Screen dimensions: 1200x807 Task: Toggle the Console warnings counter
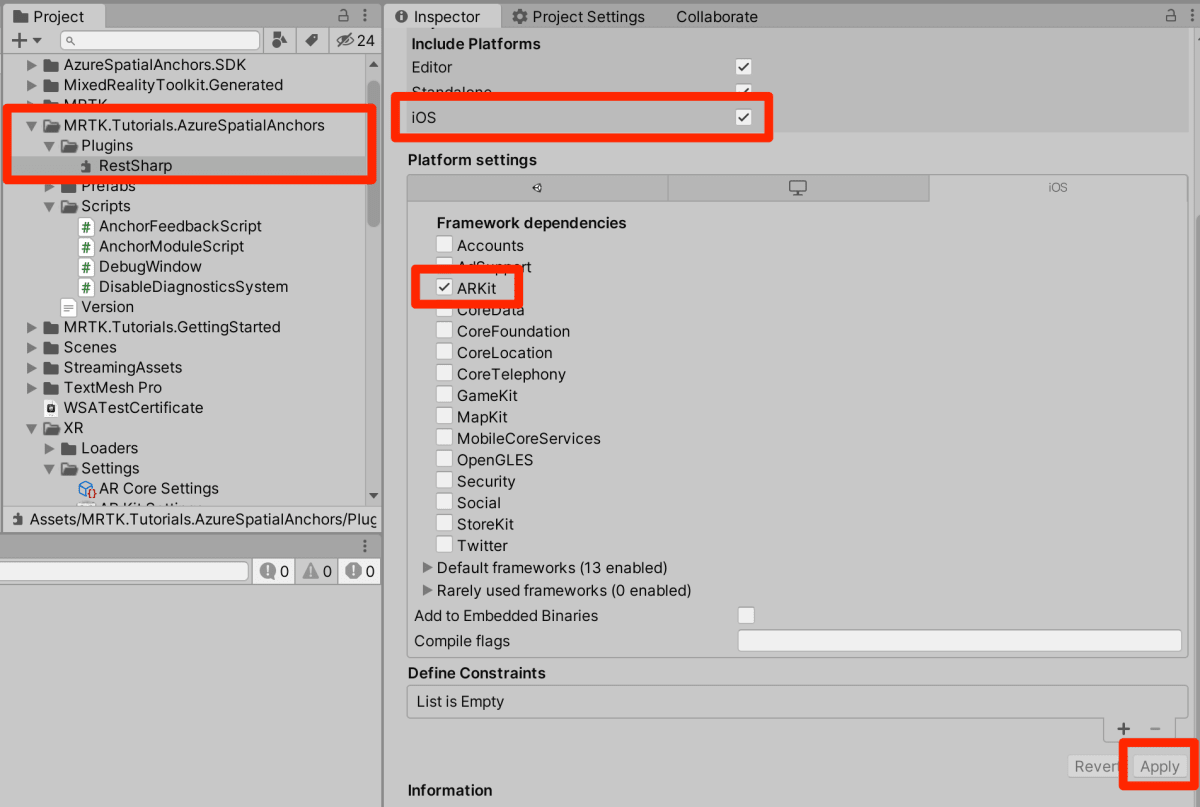point(317,571)
